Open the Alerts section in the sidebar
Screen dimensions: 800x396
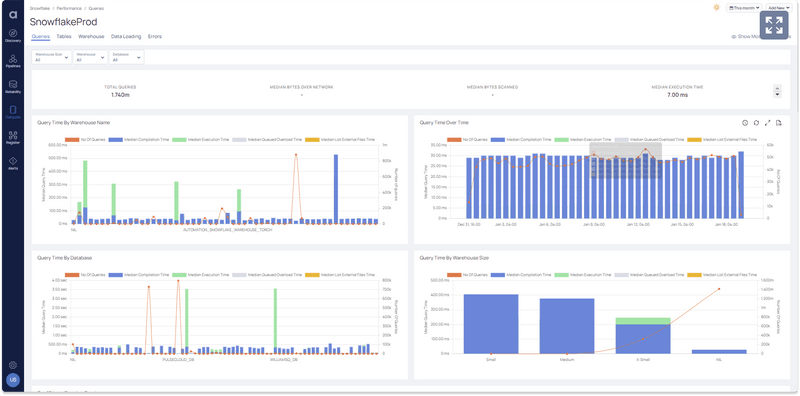[x=13, y=163]
